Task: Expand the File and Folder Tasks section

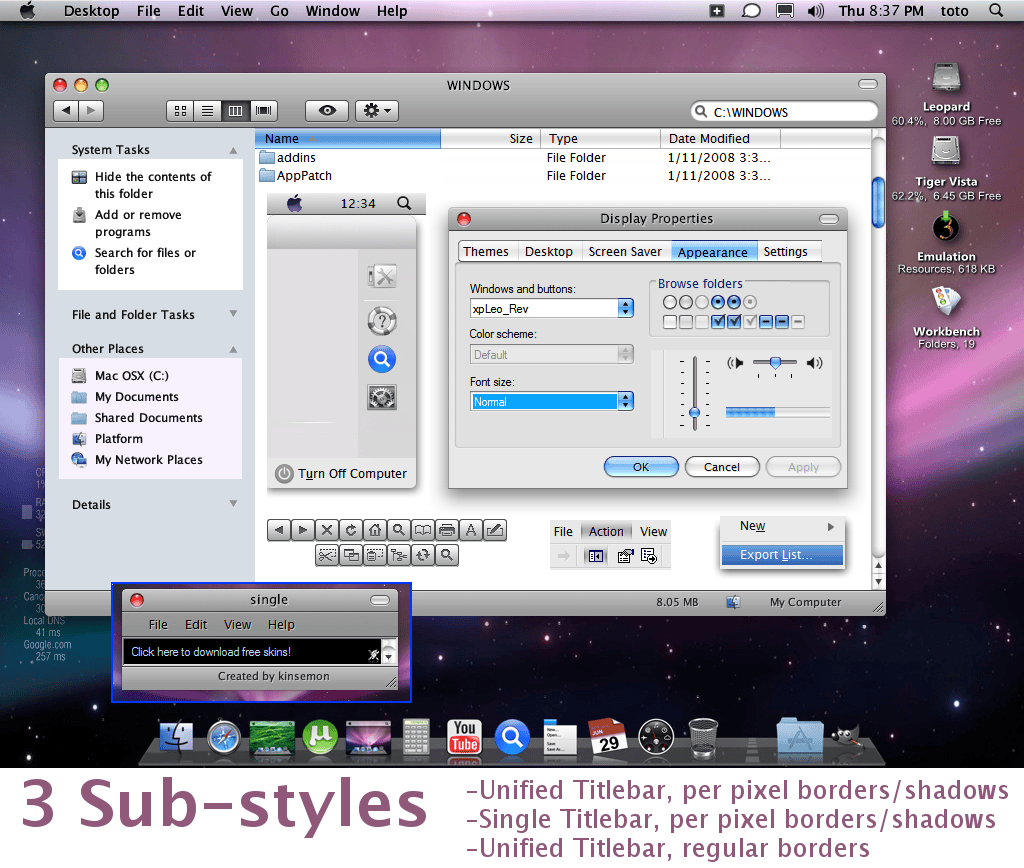Action: [x=233, y=314]
